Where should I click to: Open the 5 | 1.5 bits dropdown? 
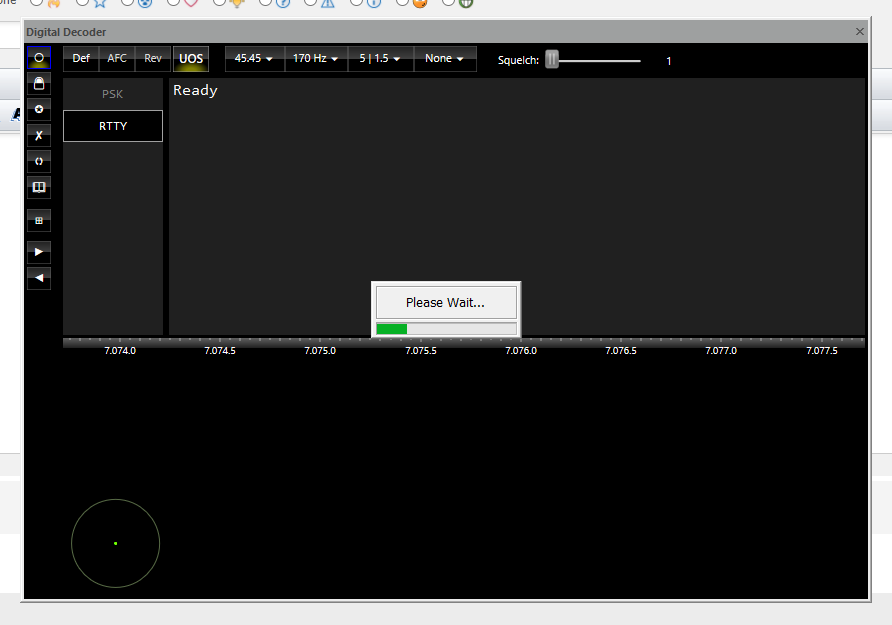pyautogui.click(x=380, y=59)
